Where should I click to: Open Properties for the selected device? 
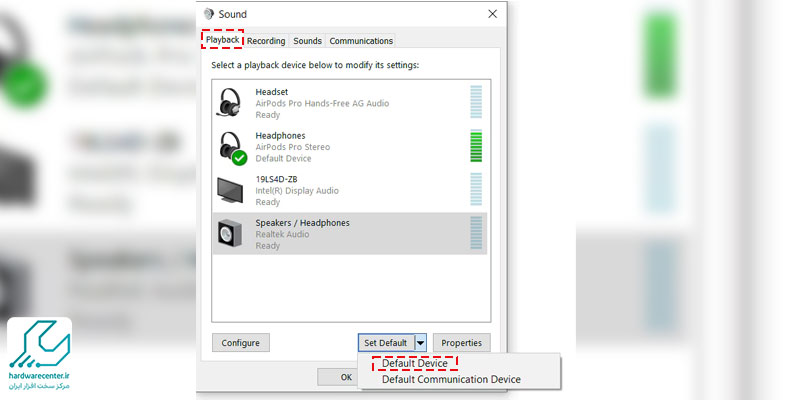pos(462,343)
